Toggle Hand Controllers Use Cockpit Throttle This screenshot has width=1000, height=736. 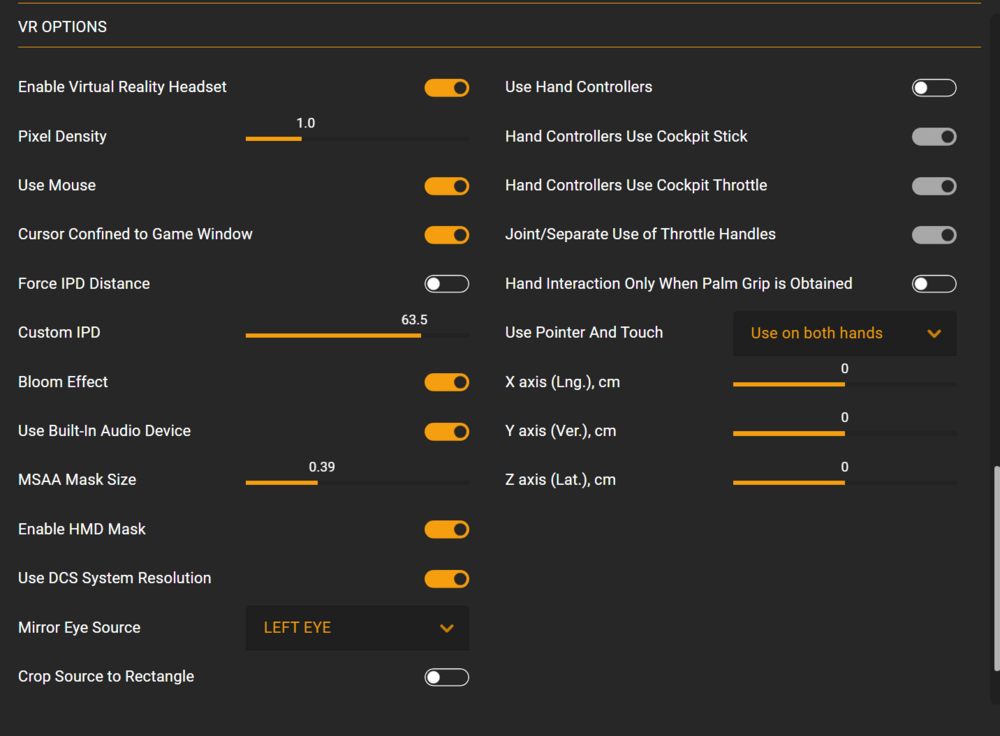point(934,186)
